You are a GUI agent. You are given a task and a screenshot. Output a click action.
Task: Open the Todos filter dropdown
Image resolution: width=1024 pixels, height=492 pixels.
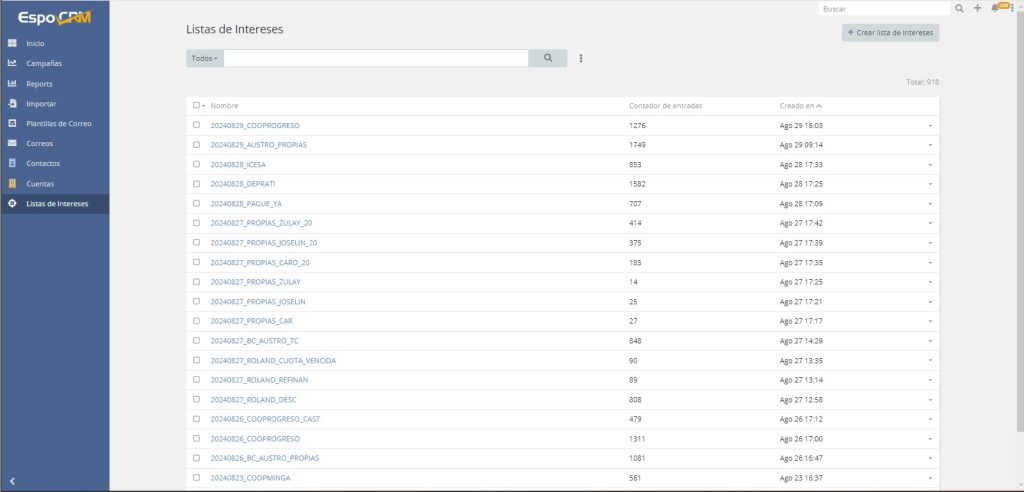204,59
